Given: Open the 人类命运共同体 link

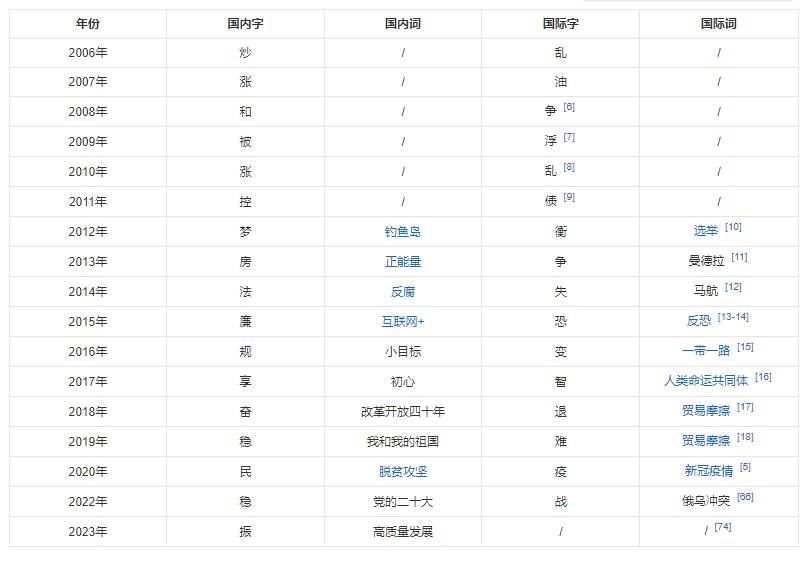Looking at the screenshot, I should [705, 381].
